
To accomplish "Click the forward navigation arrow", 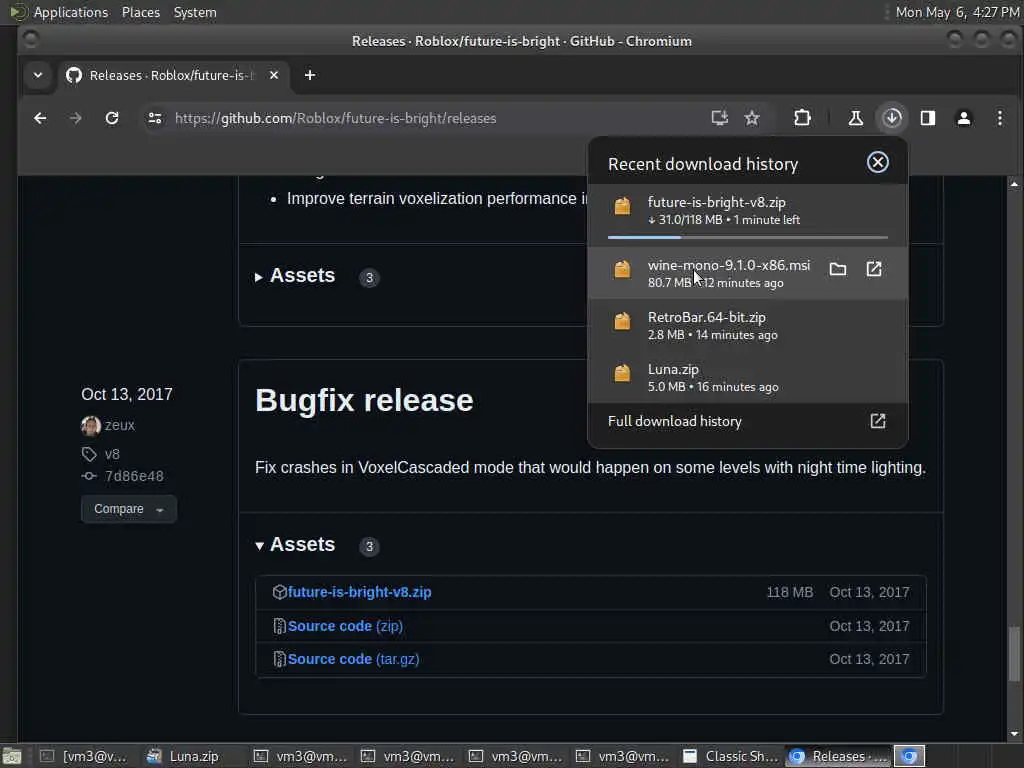I will 76,118.
